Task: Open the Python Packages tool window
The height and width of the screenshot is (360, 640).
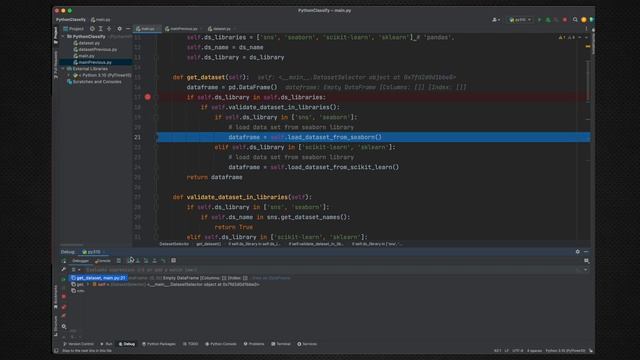Action: click(159, 344)
